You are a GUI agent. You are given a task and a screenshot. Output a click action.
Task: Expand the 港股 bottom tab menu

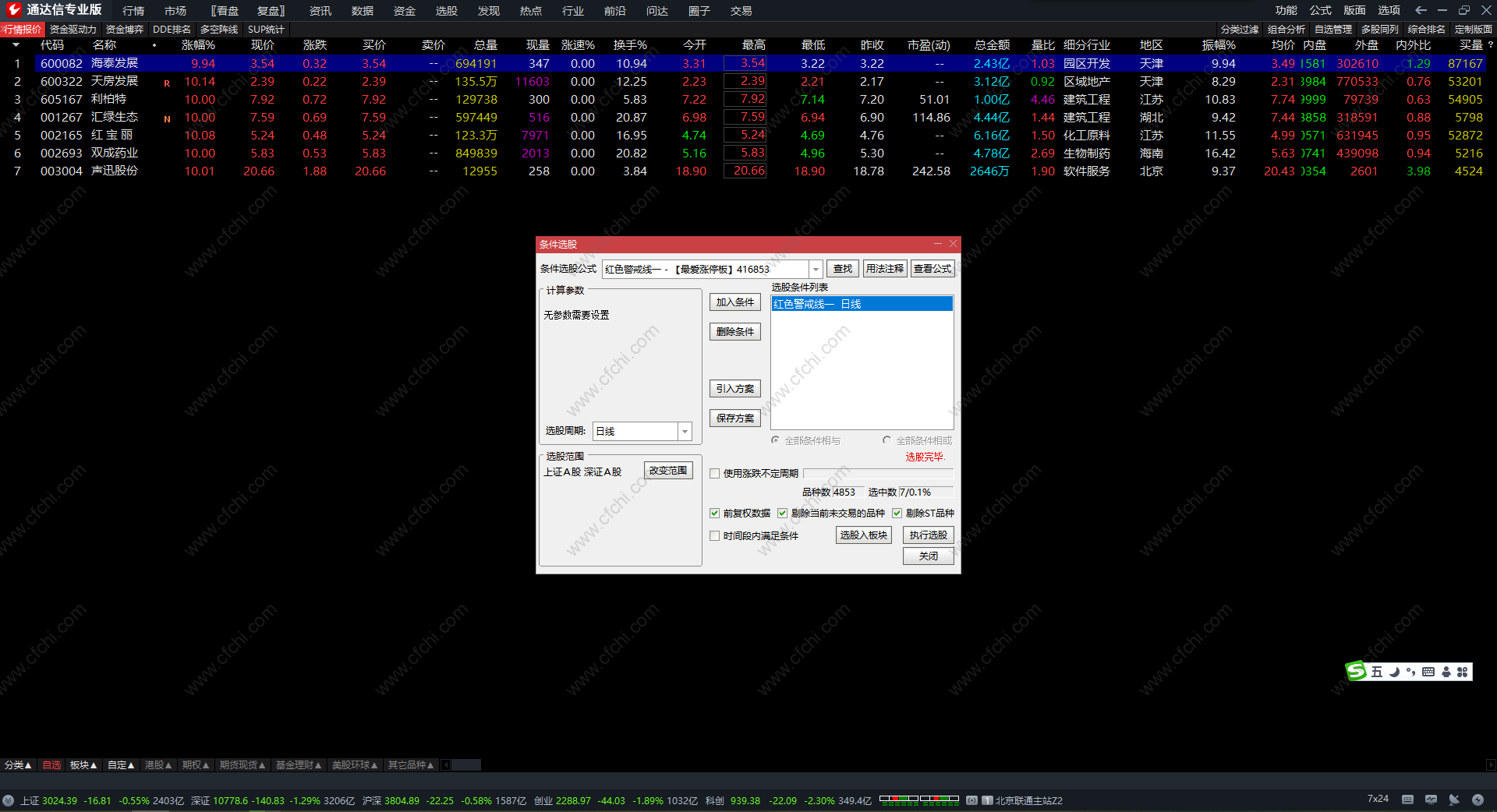click(x=158, y=765)
